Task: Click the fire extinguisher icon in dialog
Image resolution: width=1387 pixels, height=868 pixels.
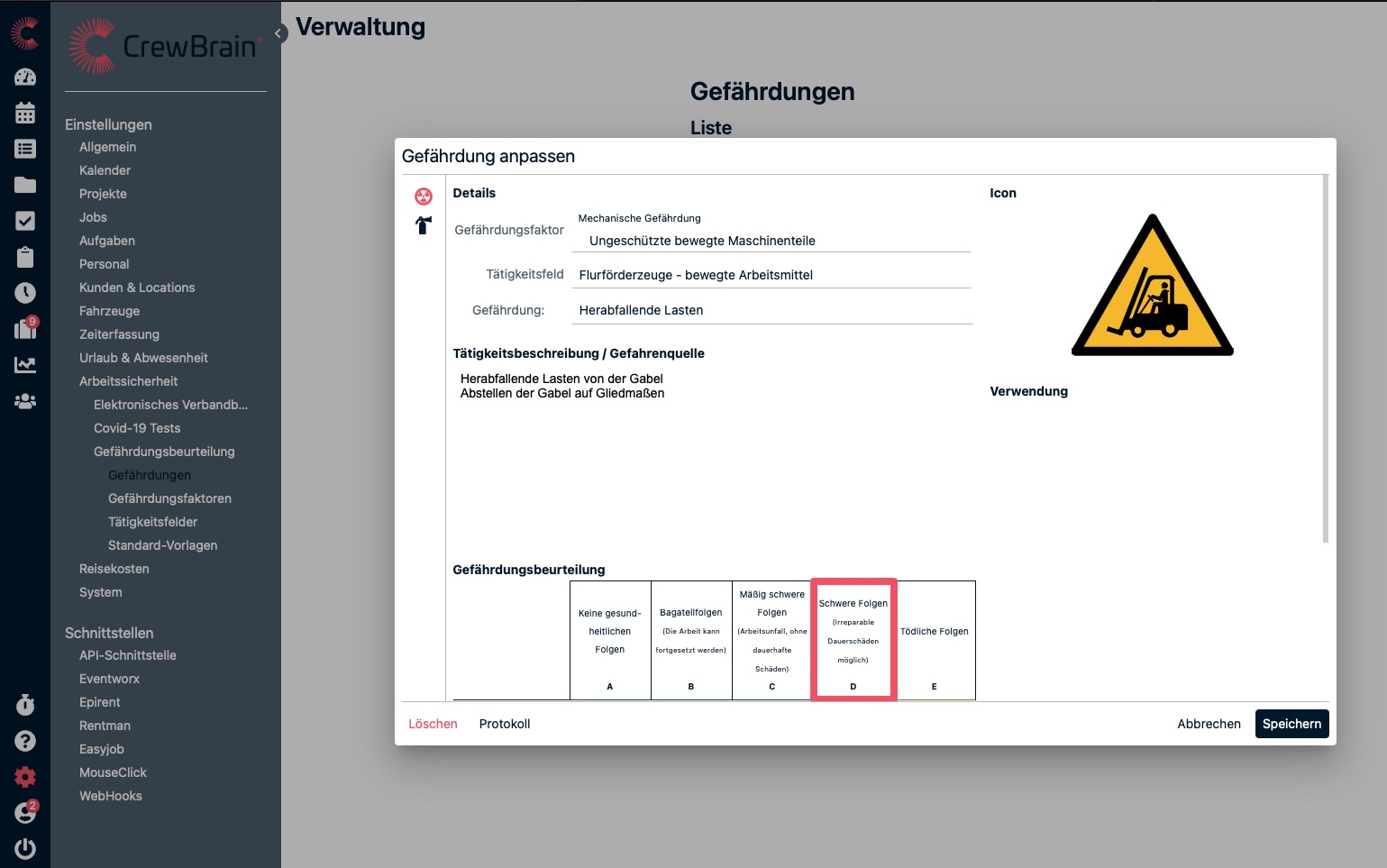Action: tap(423, 225)
